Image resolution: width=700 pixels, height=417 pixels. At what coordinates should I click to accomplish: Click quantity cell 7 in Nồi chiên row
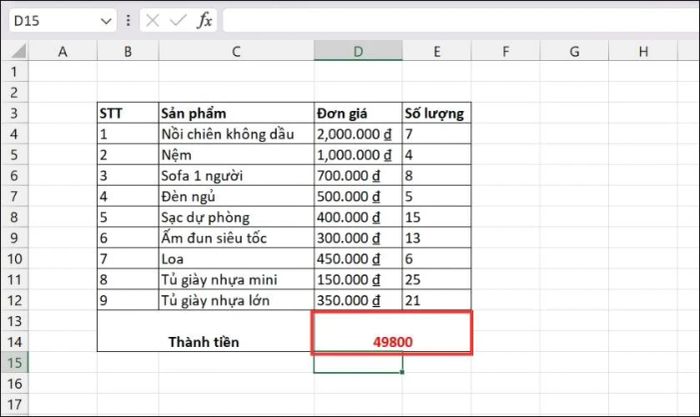click(x=437, y=133)
